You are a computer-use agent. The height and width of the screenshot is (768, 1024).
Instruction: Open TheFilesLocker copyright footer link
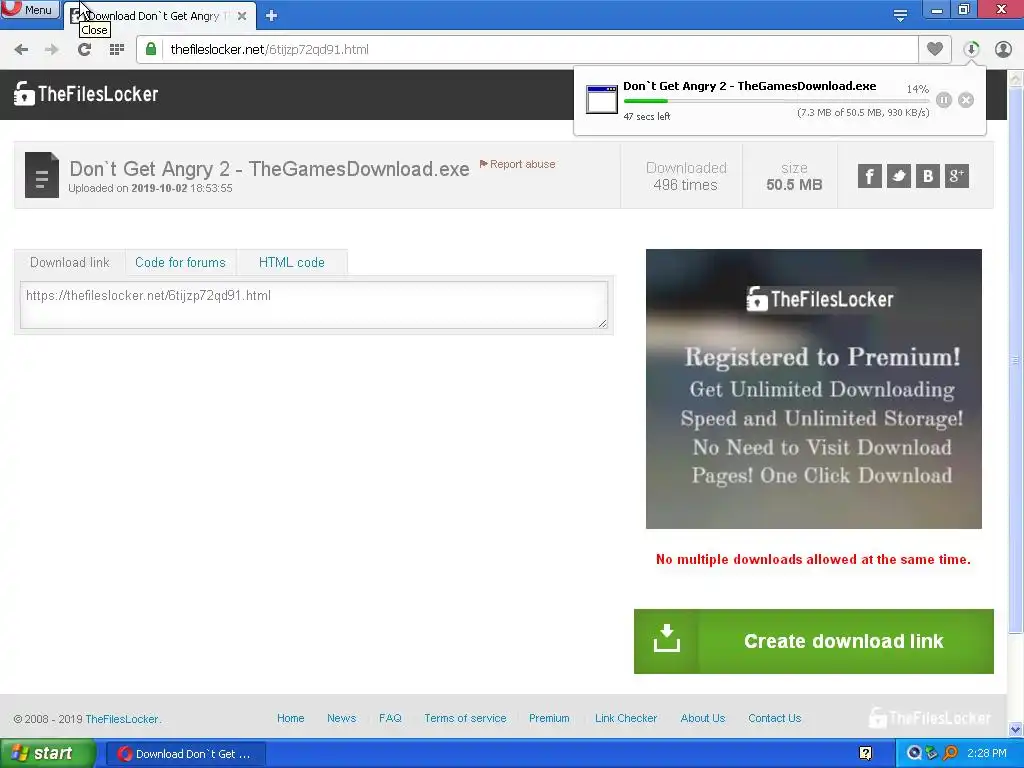122,719
